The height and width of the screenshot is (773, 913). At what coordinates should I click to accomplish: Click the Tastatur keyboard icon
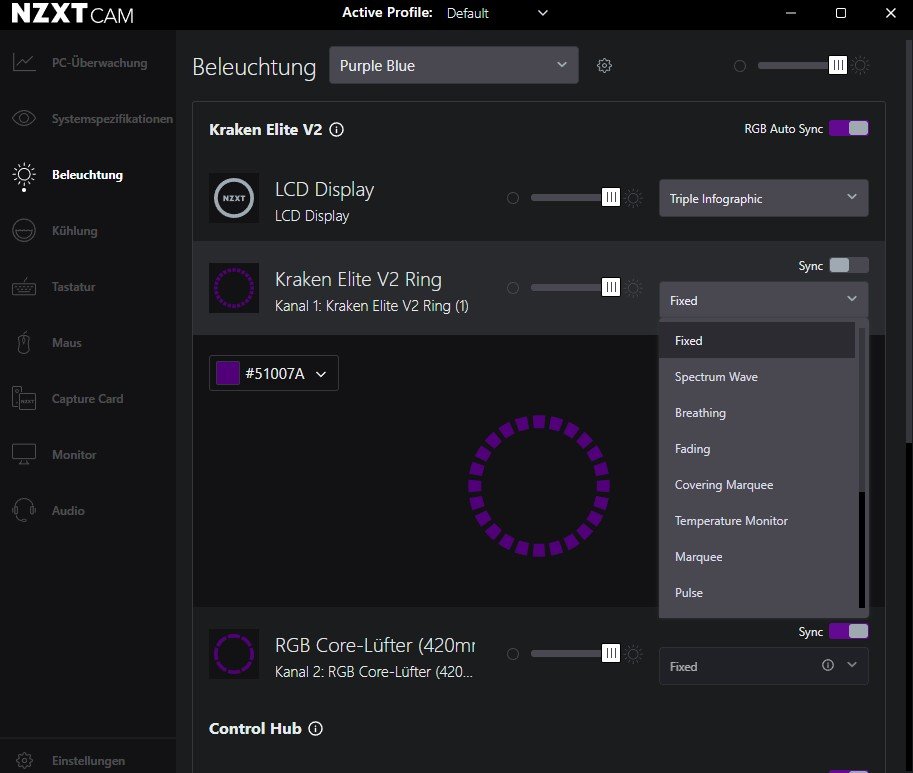click(x=24, y=286)
